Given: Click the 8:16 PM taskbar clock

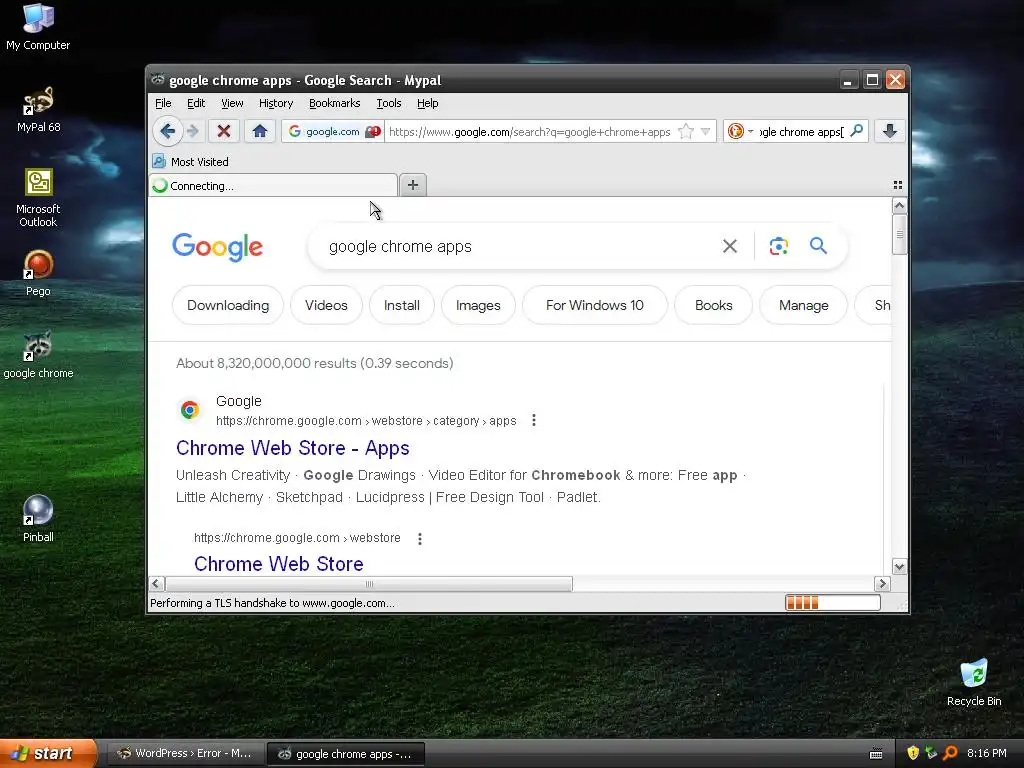Looking at the screenshot, I should [x=987, y=753].
